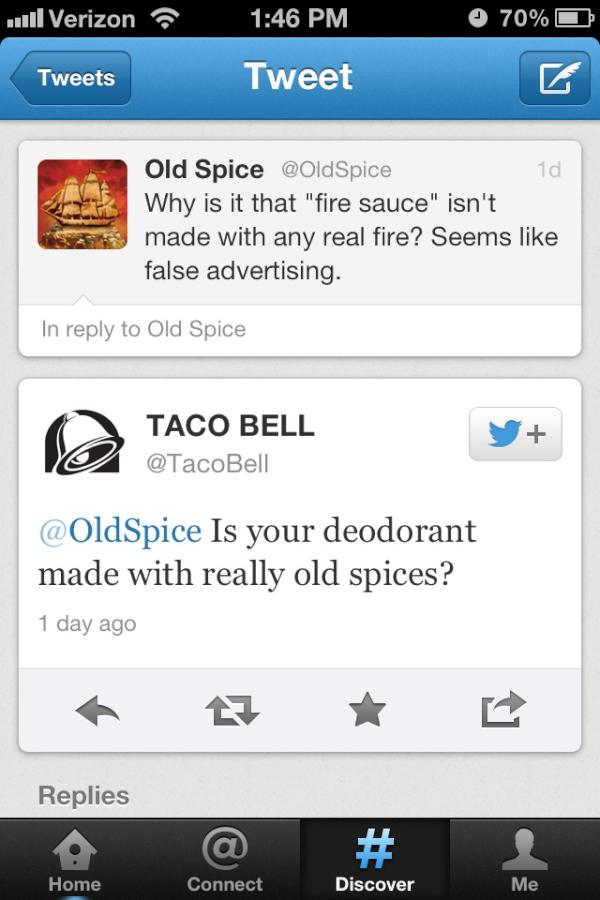Viewport: 600px width, 900px height.
Task: Reply to the Taco Bell tweet
Action: click(97, 711)
